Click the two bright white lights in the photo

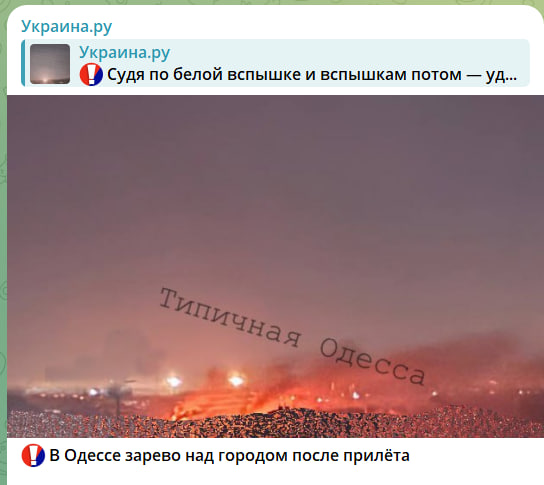(x=205, y=381)
